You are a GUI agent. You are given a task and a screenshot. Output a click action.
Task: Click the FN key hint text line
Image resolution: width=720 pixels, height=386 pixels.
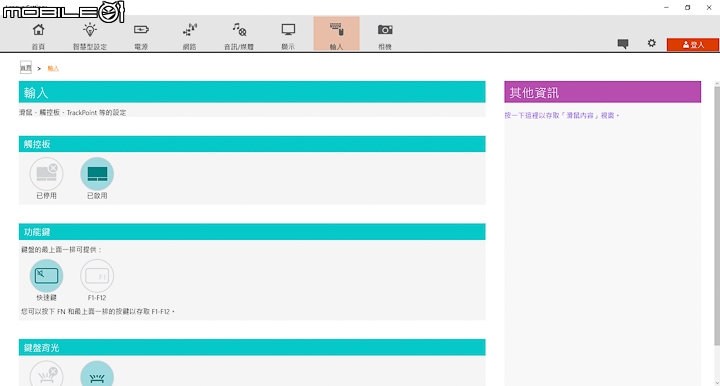click(x=97, y=312)
